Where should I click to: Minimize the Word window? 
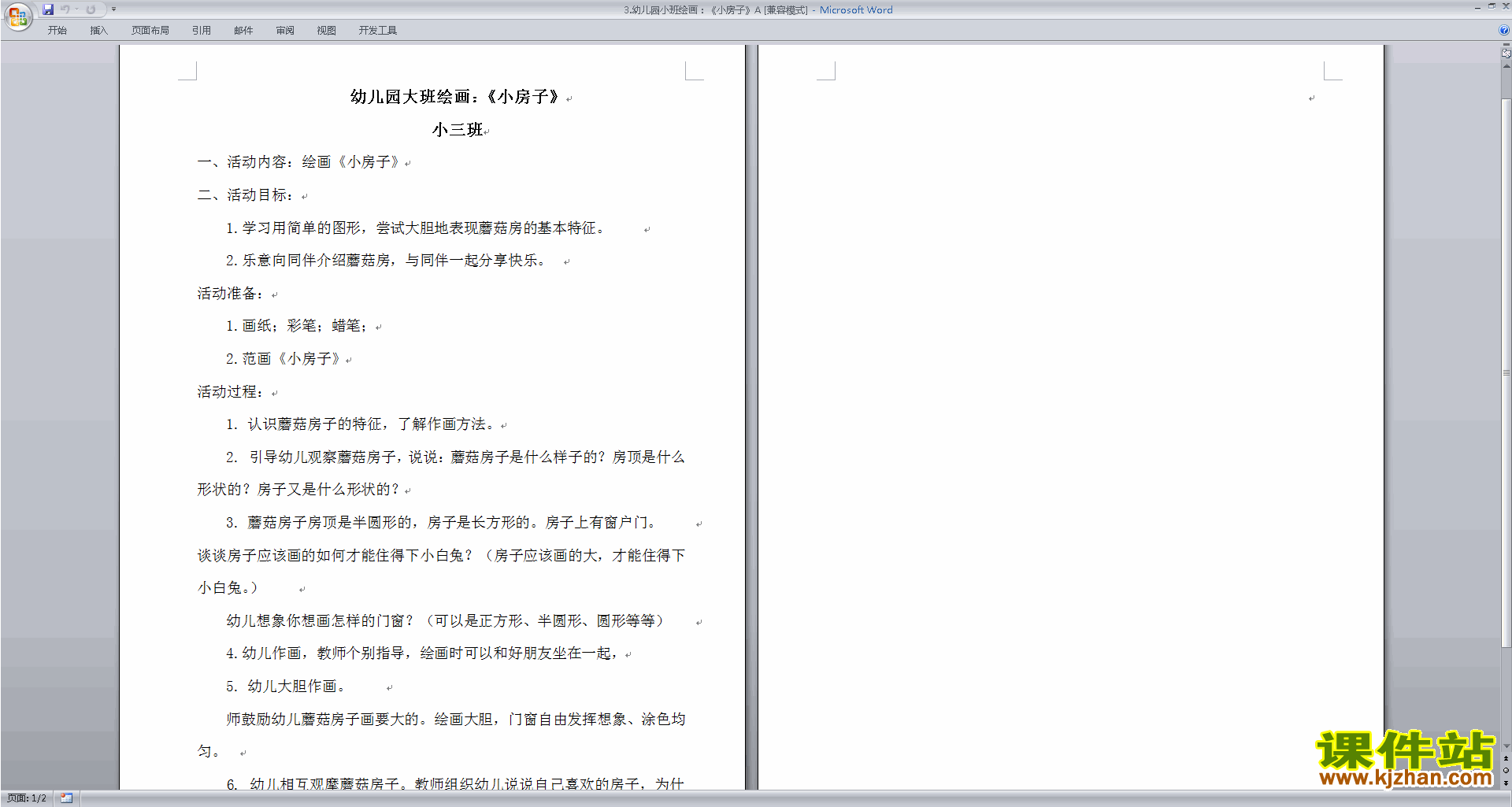[x=1477, y=6]
